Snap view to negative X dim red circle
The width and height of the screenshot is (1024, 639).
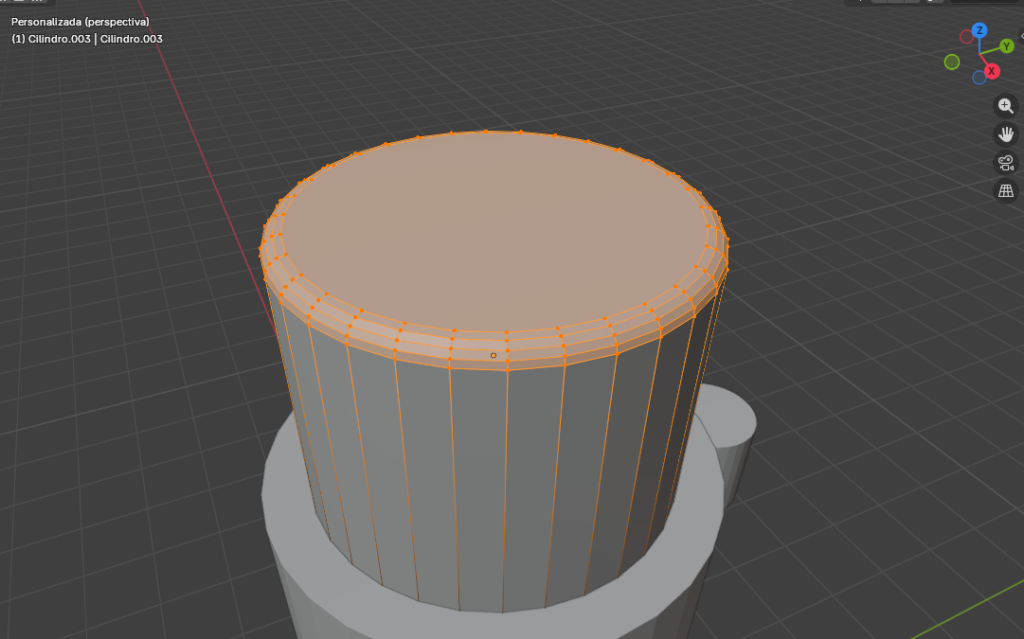click(967, 37)
